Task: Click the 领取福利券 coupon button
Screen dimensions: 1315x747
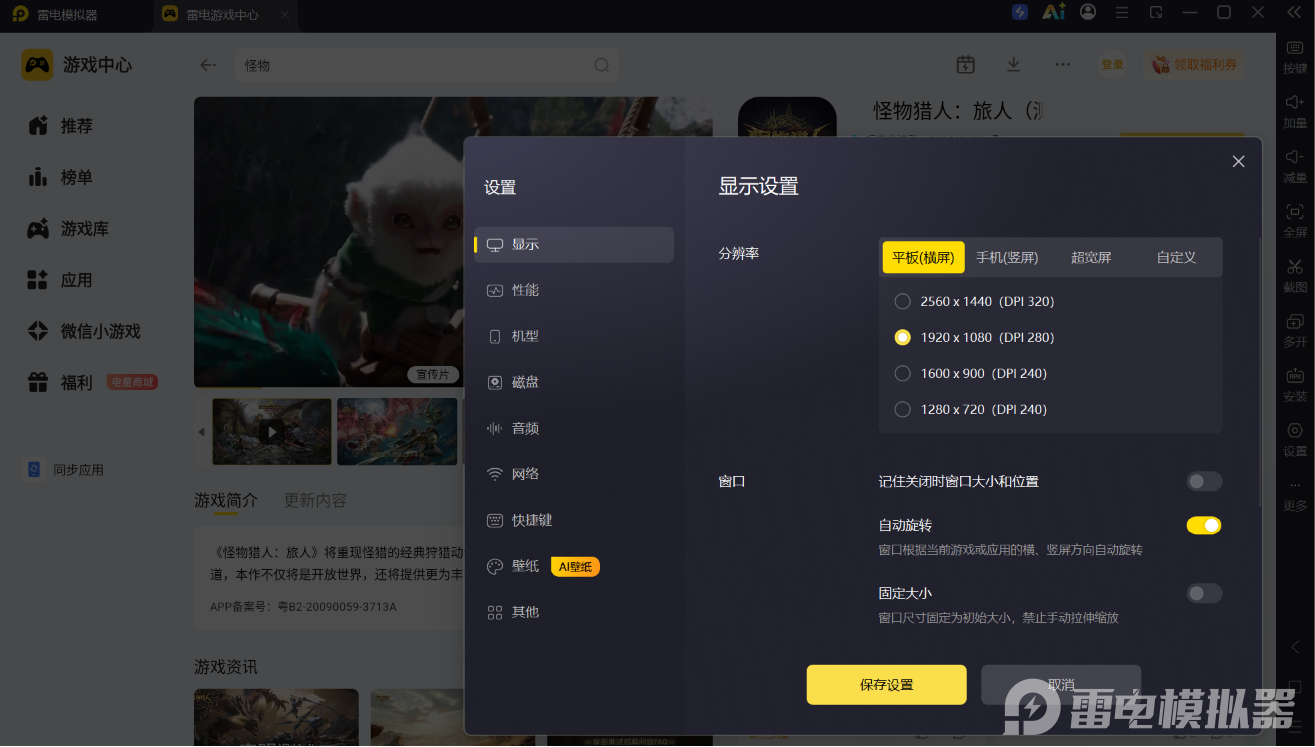Action: [1195, 65]
